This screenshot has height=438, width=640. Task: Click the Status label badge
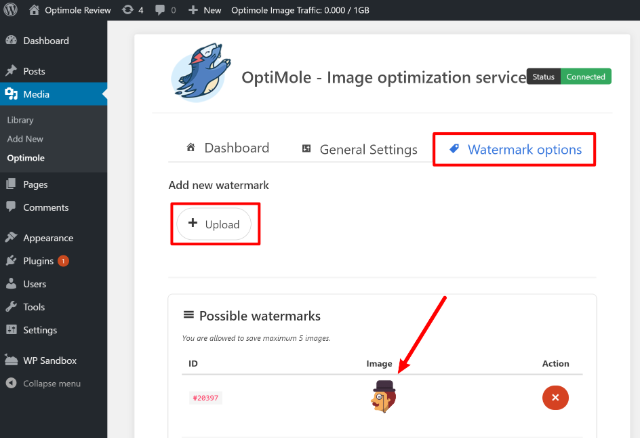click(543, 76)
